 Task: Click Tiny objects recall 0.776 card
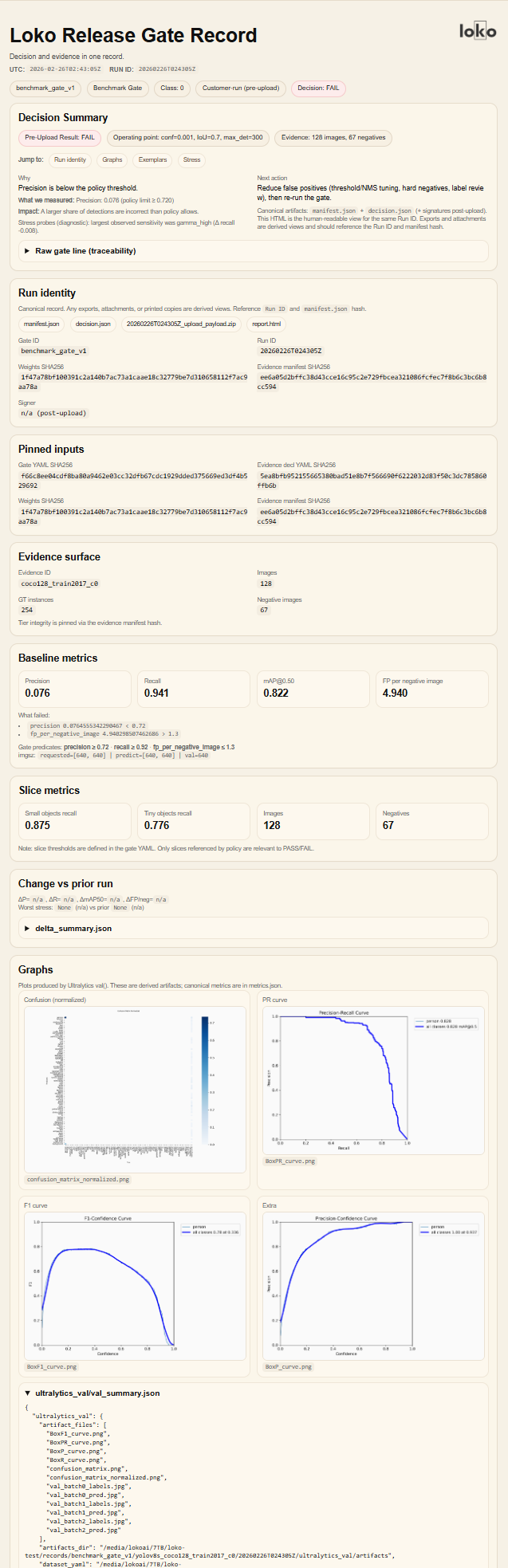click(x=194, y=821)
